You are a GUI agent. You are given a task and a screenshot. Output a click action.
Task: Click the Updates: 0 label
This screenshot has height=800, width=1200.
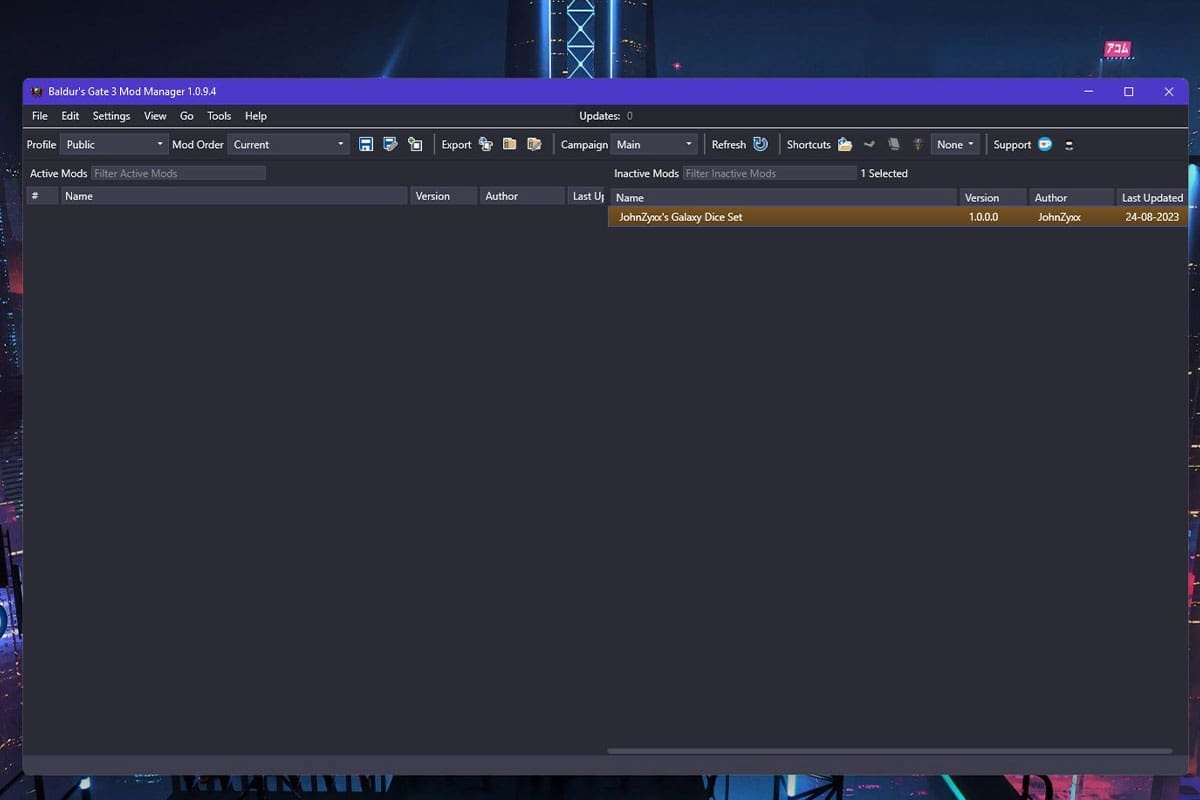[x=606, y=116]
